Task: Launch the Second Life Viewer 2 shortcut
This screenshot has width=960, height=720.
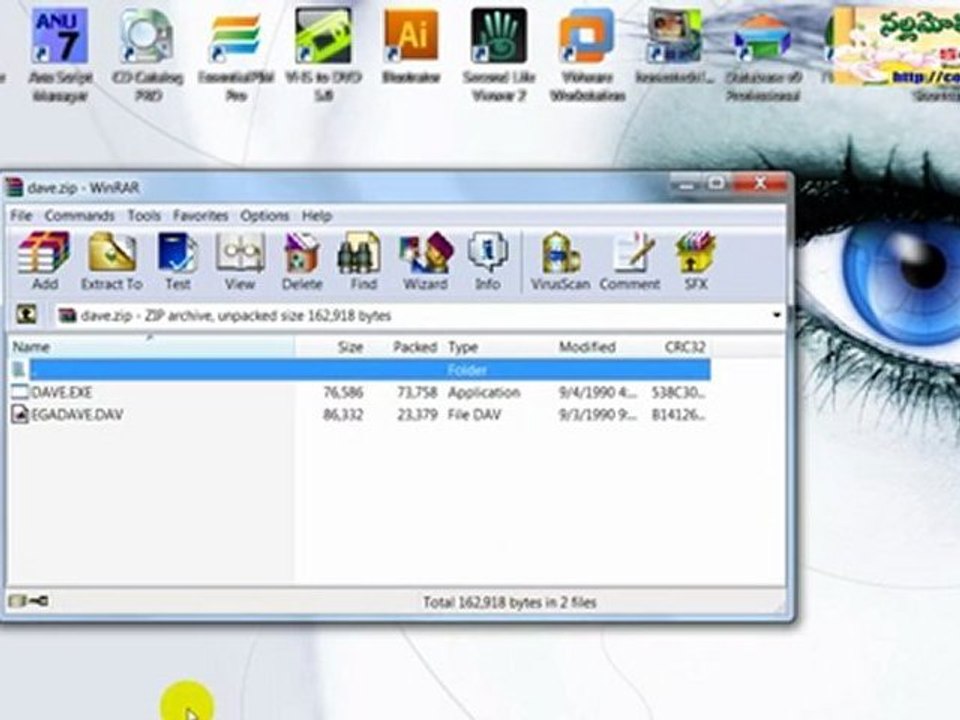Action: tap(499, 55)
